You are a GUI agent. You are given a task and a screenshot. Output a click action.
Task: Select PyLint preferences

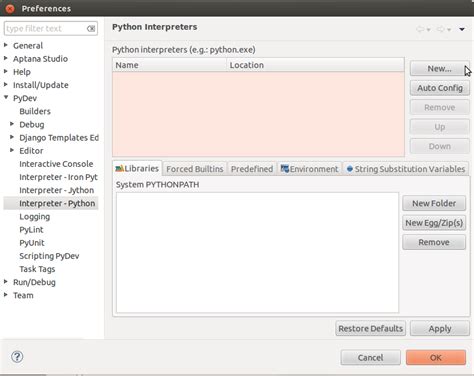tap(31, 230)
